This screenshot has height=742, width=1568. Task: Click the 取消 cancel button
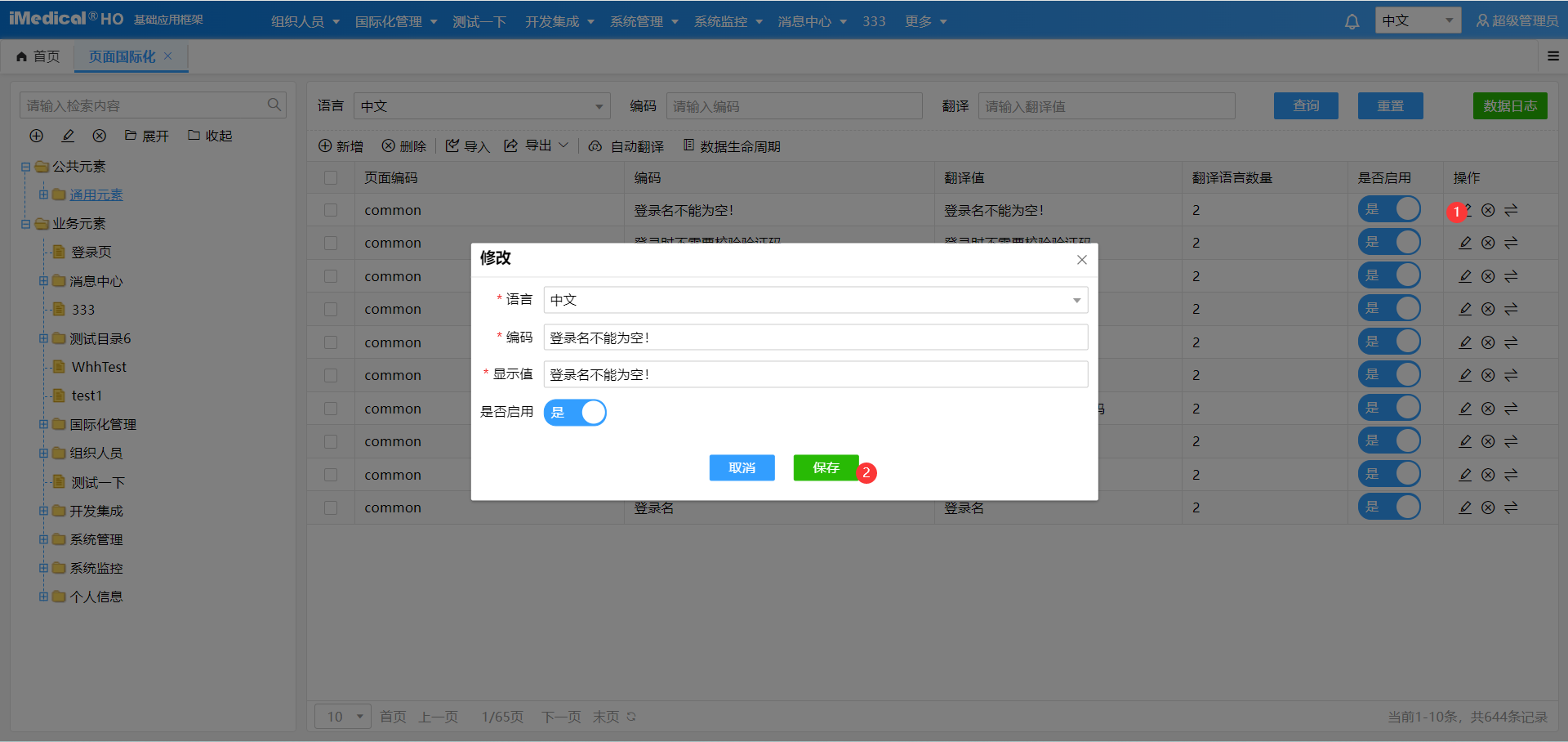pos(742,467)
